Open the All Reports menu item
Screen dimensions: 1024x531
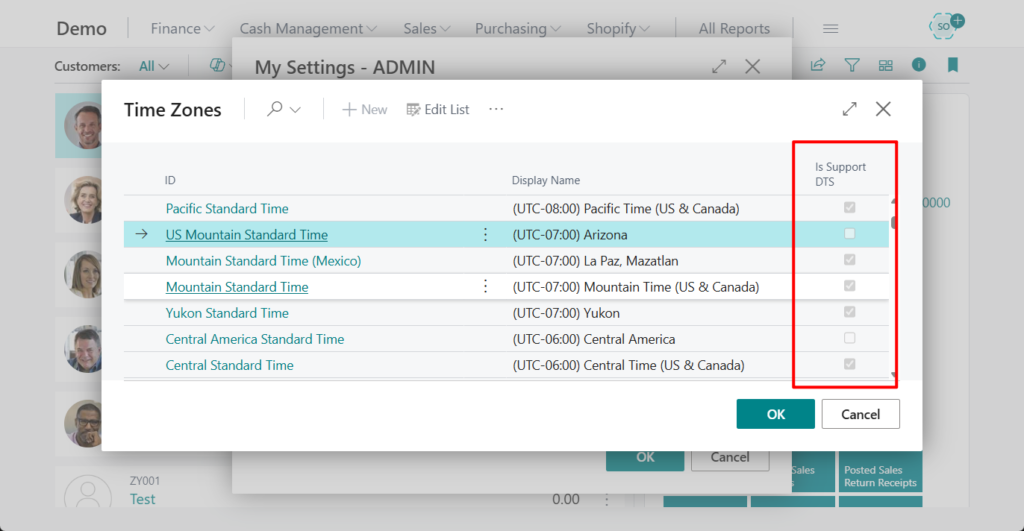pos(734,29)
